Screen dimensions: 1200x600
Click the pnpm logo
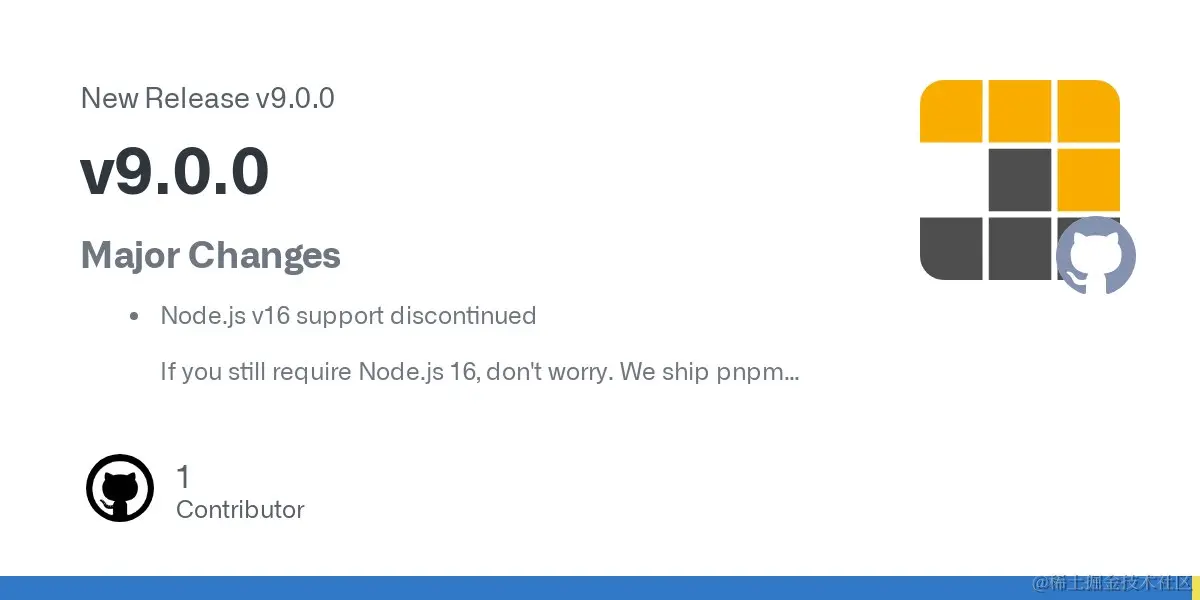pos(1020,180)
